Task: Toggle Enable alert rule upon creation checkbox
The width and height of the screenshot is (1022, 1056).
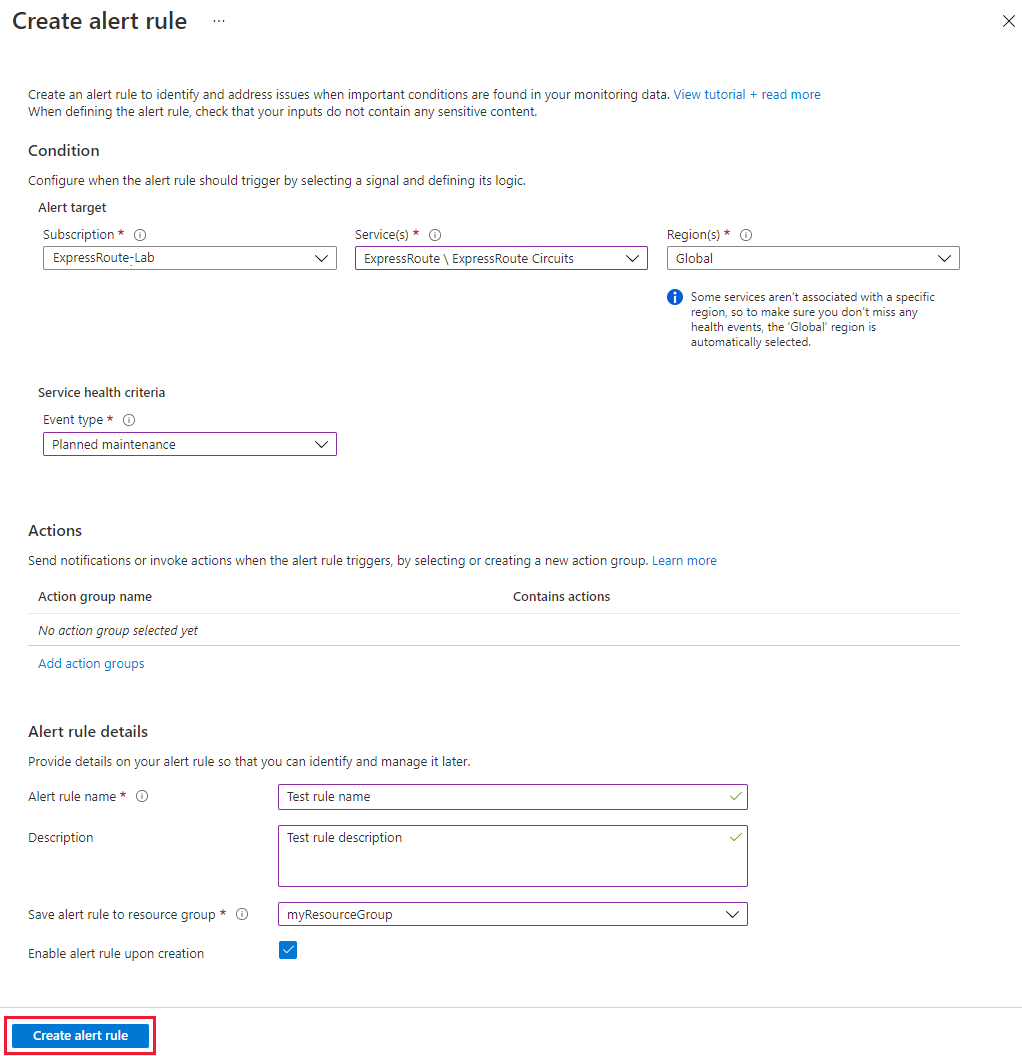Action: tap(287, 950)
